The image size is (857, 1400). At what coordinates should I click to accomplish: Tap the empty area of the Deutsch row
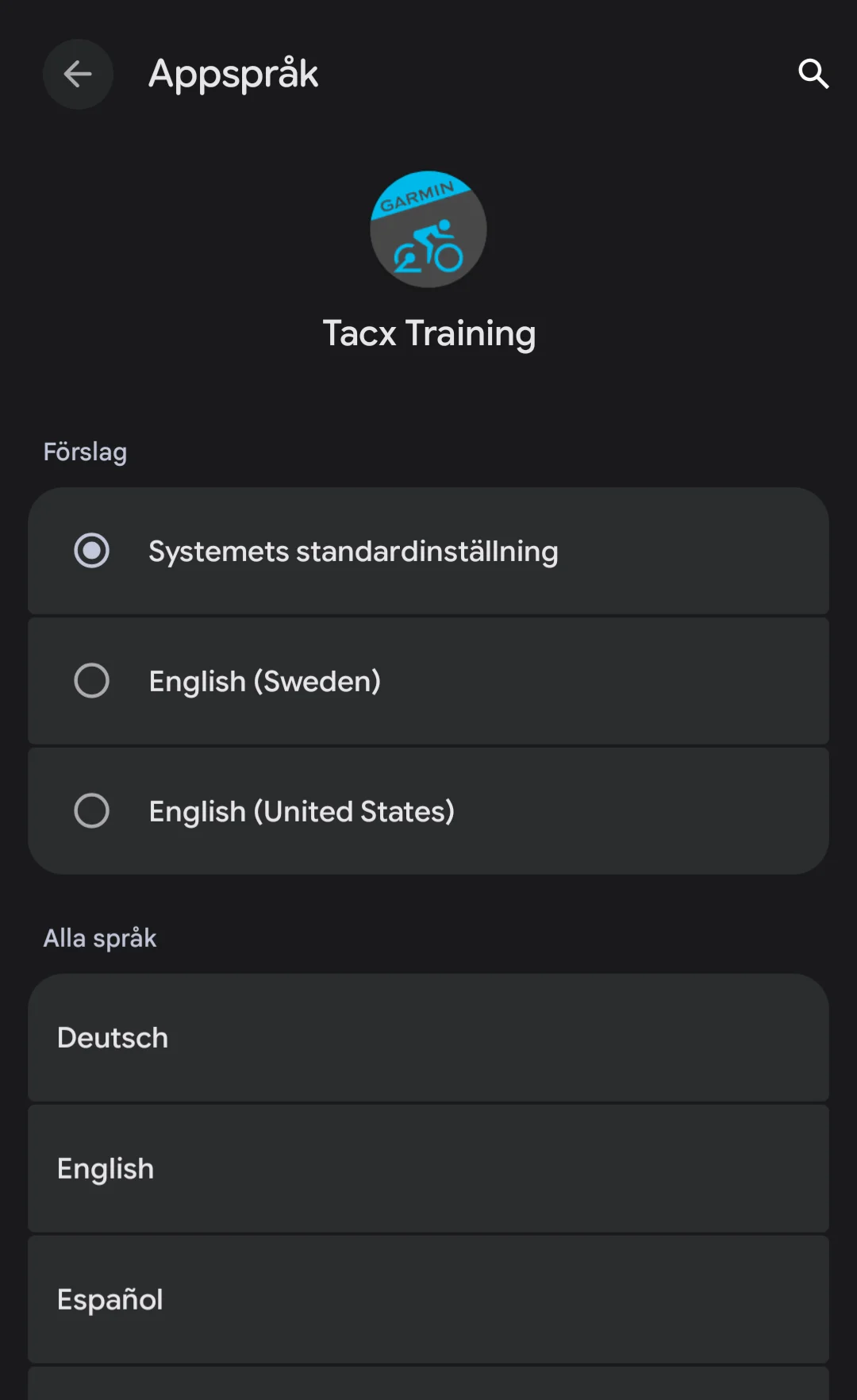pos(555,1038)
